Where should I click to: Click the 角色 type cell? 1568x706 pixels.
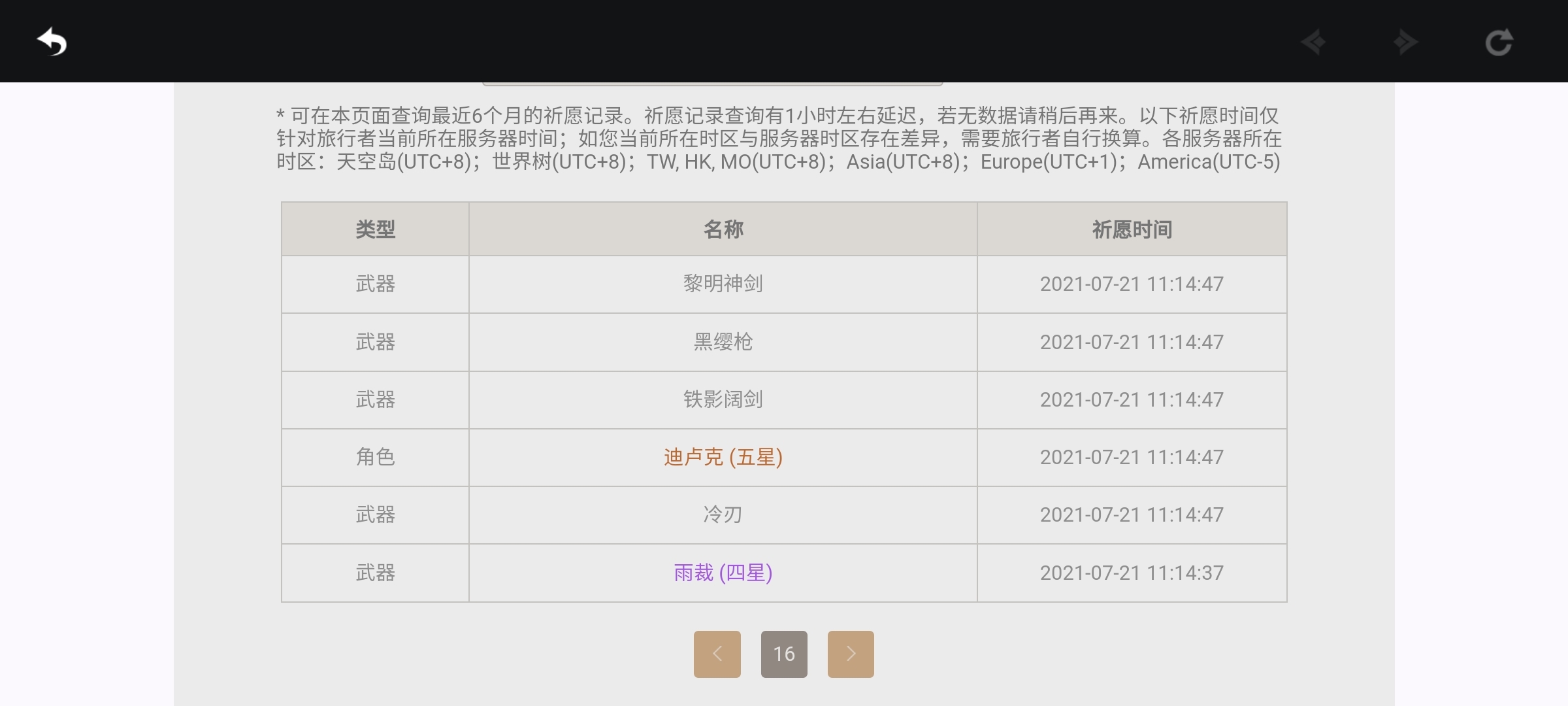tap(375, 457)
